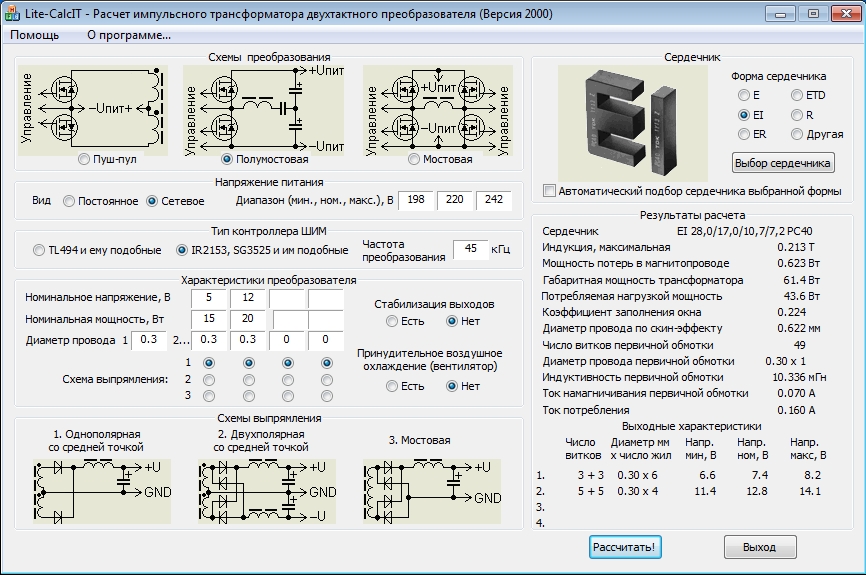Click the nominal power field with 20
Image resolution: width=866 pixels, height=575 pixels.
coord(248,319)
